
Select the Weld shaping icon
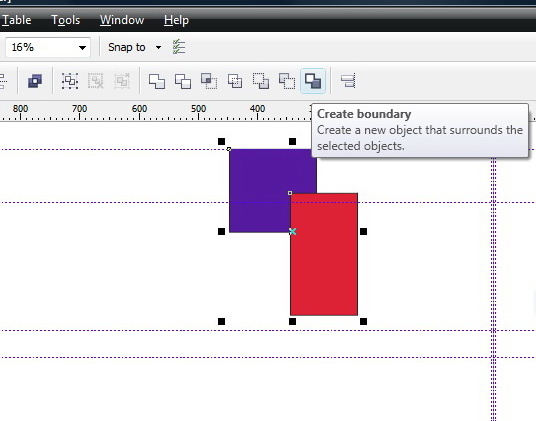[157, 81]
